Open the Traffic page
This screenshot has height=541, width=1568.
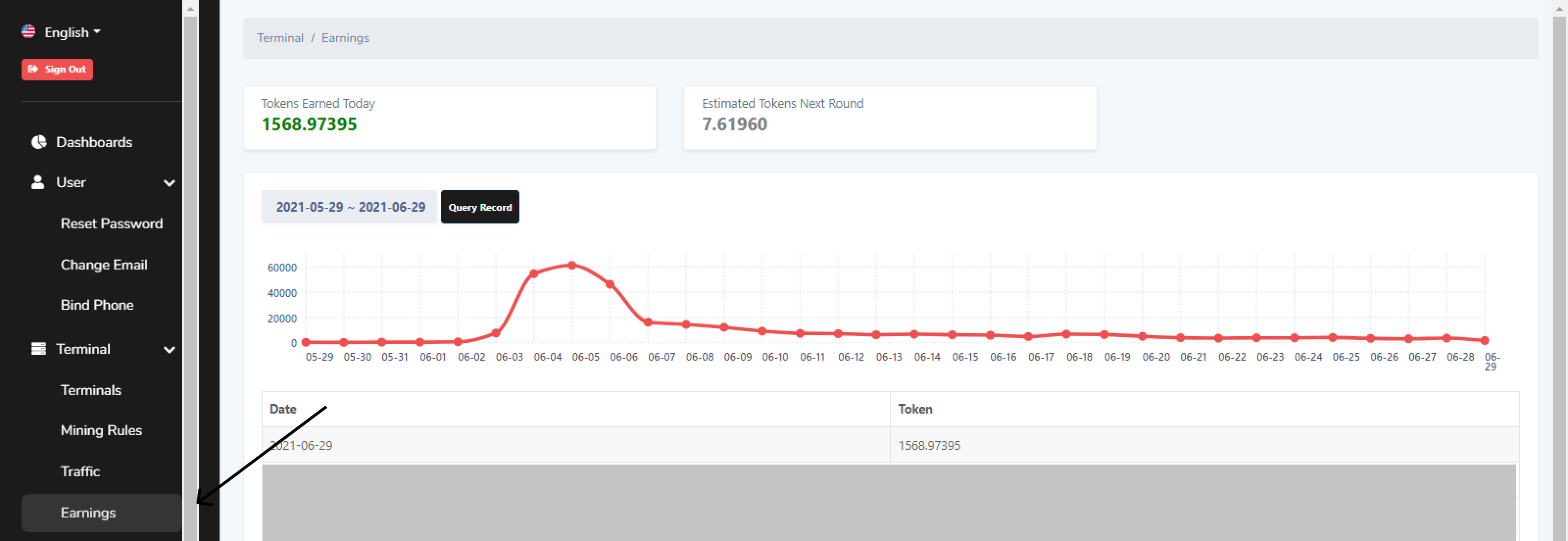(x=80, y=471)
